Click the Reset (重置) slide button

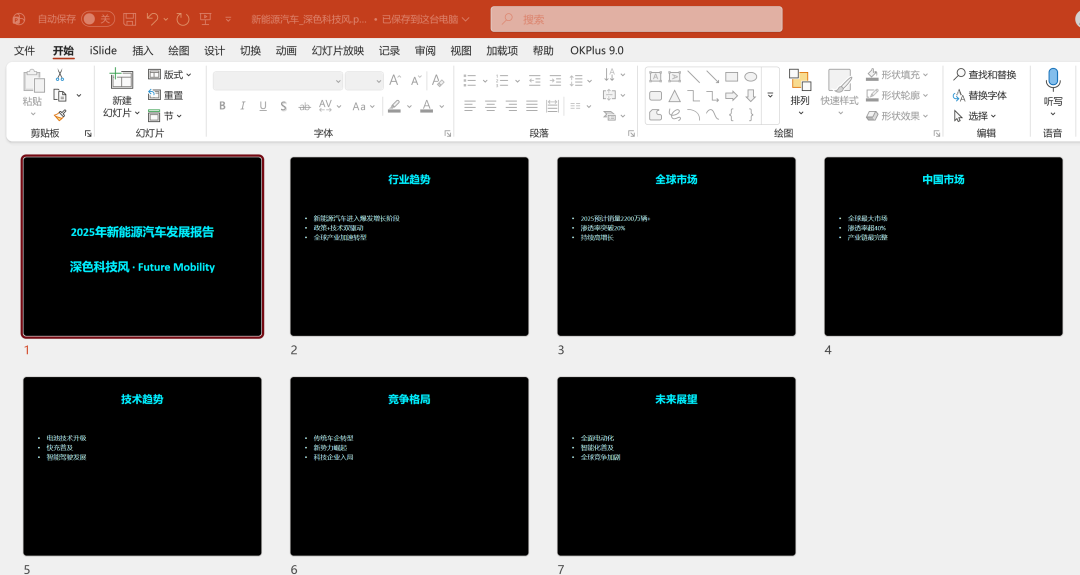tap(166, 95)
